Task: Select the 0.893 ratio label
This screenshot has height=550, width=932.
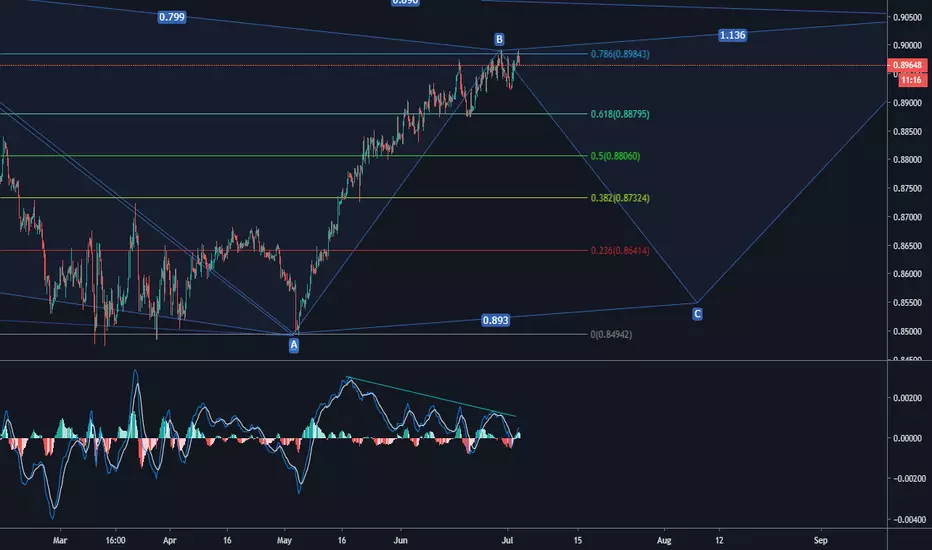Action: coord(495,320)
